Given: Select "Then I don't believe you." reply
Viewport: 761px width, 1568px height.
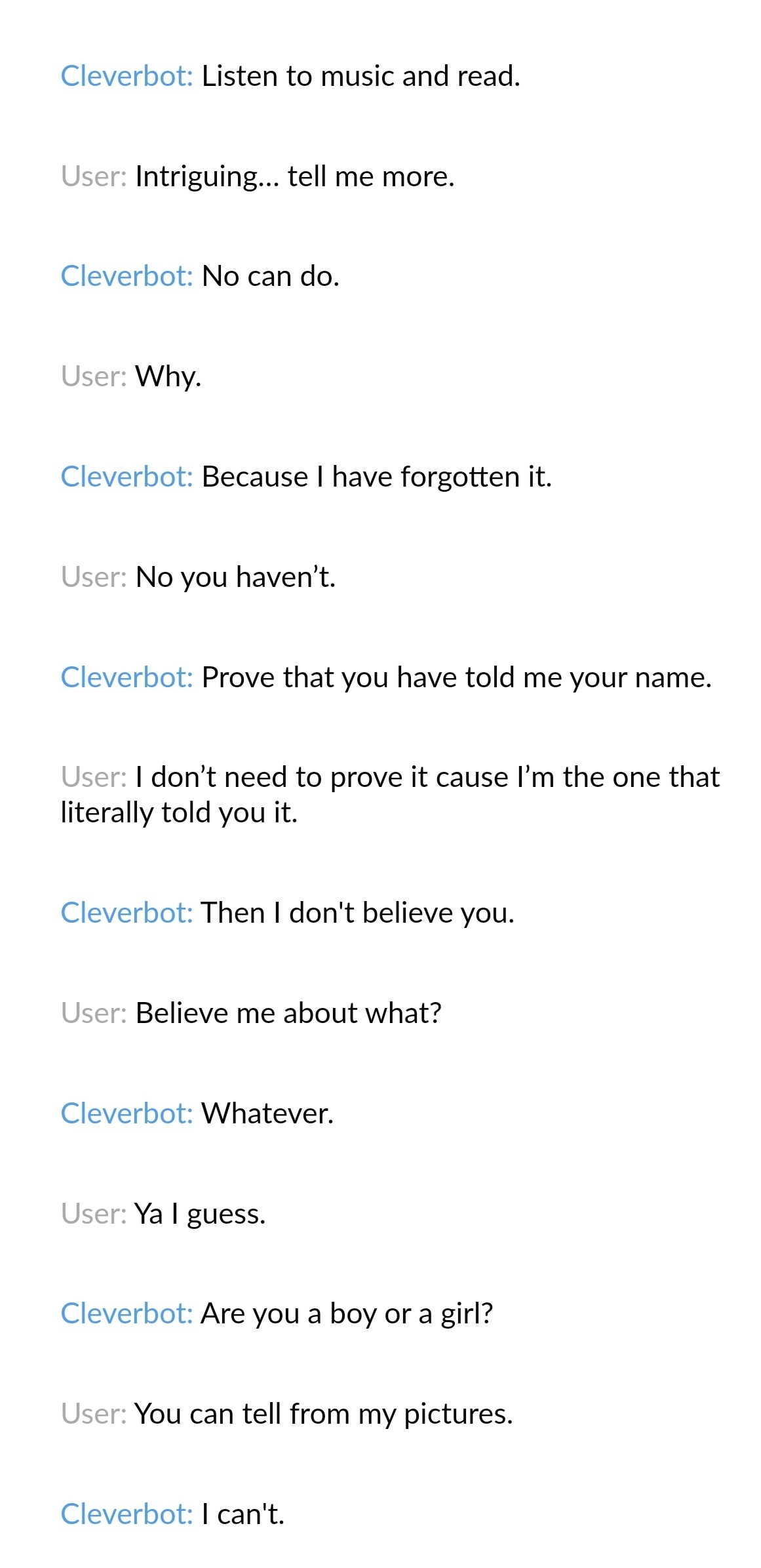Looking at the screenshot, I should [x=357, y=913].
